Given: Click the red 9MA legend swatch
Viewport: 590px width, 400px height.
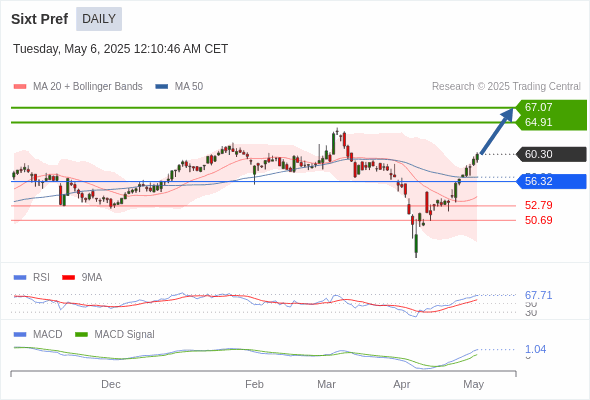Looking at the screenshot, I should tap(68, 278).
